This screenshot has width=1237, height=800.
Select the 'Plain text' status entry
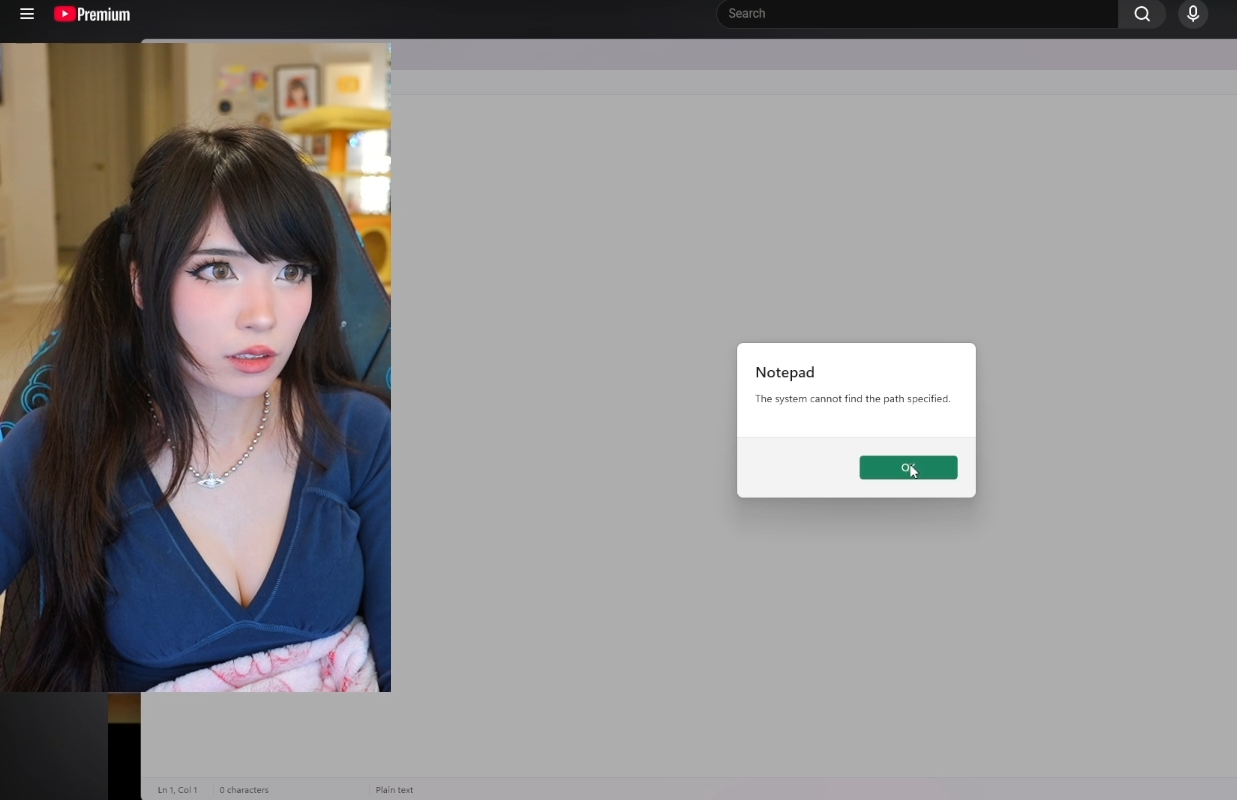tap(394, 790)
